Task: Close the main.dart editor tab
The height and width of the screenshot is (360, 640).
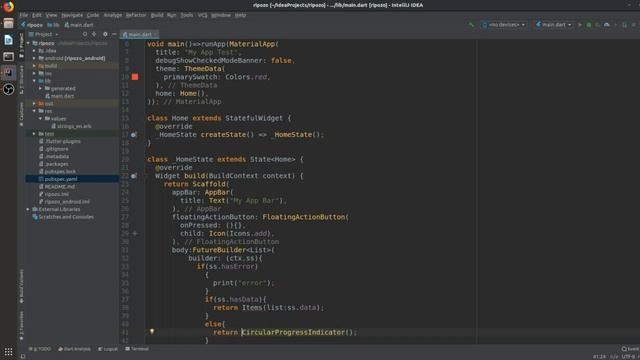Action: (x=156, y=35)
